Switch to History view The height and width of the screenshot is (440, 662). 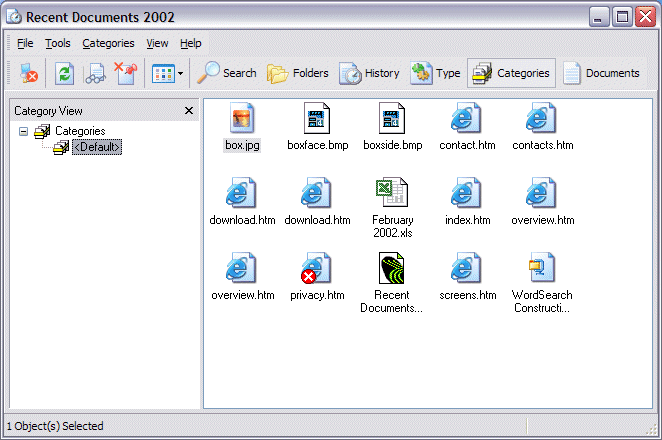click(369, 73)
